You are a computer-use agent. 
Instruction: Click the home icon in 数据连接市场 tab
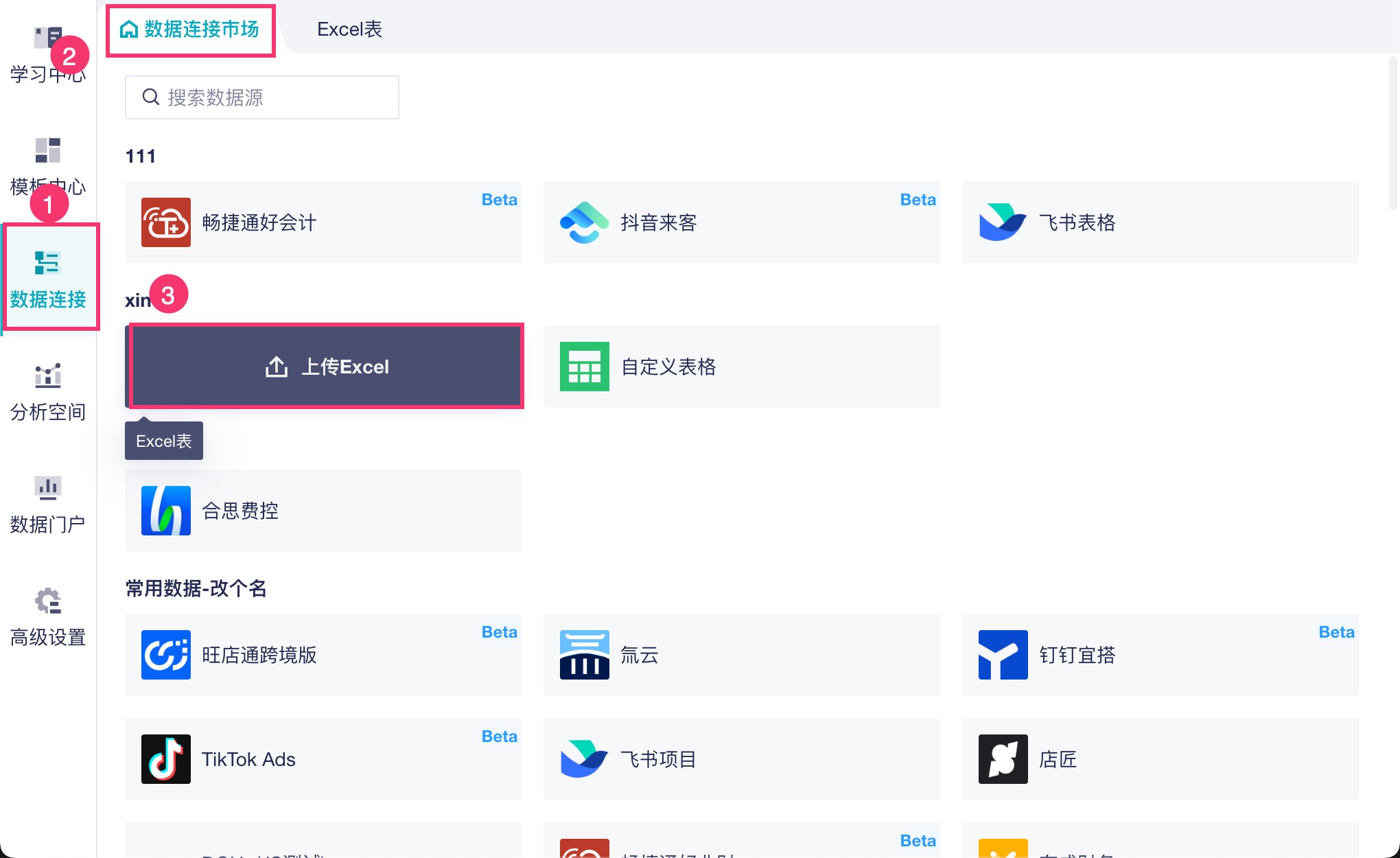[x=128, y=29]
